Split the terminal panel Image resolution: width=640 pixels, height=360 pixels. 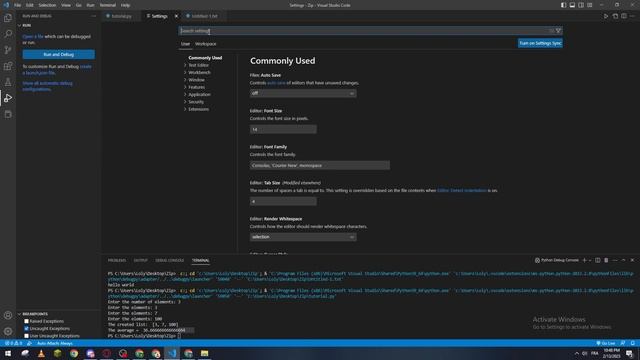click(598, 260)
